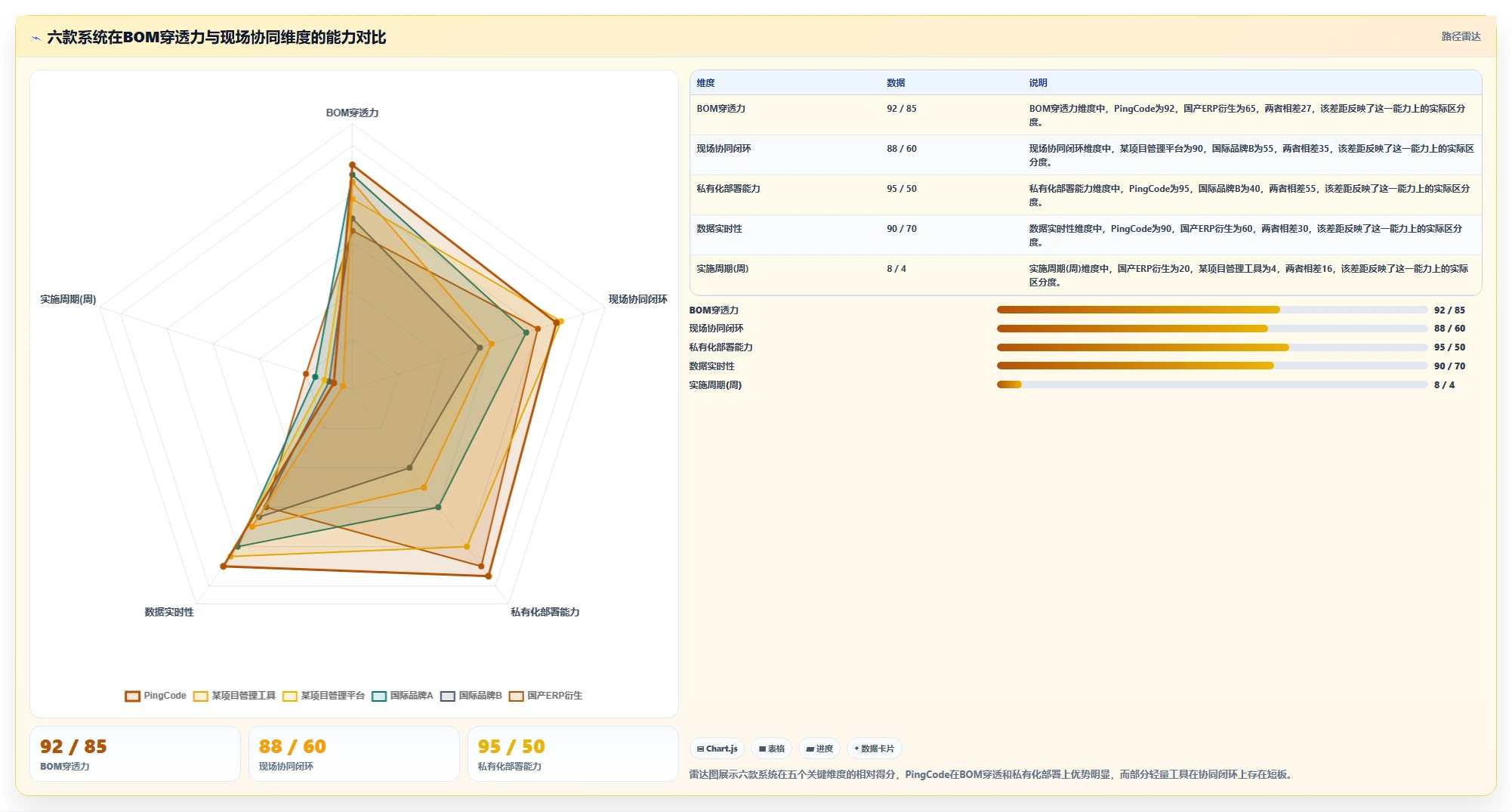
Task: Click the 数据实时性 axis label on radar
Action: [169, 613]
